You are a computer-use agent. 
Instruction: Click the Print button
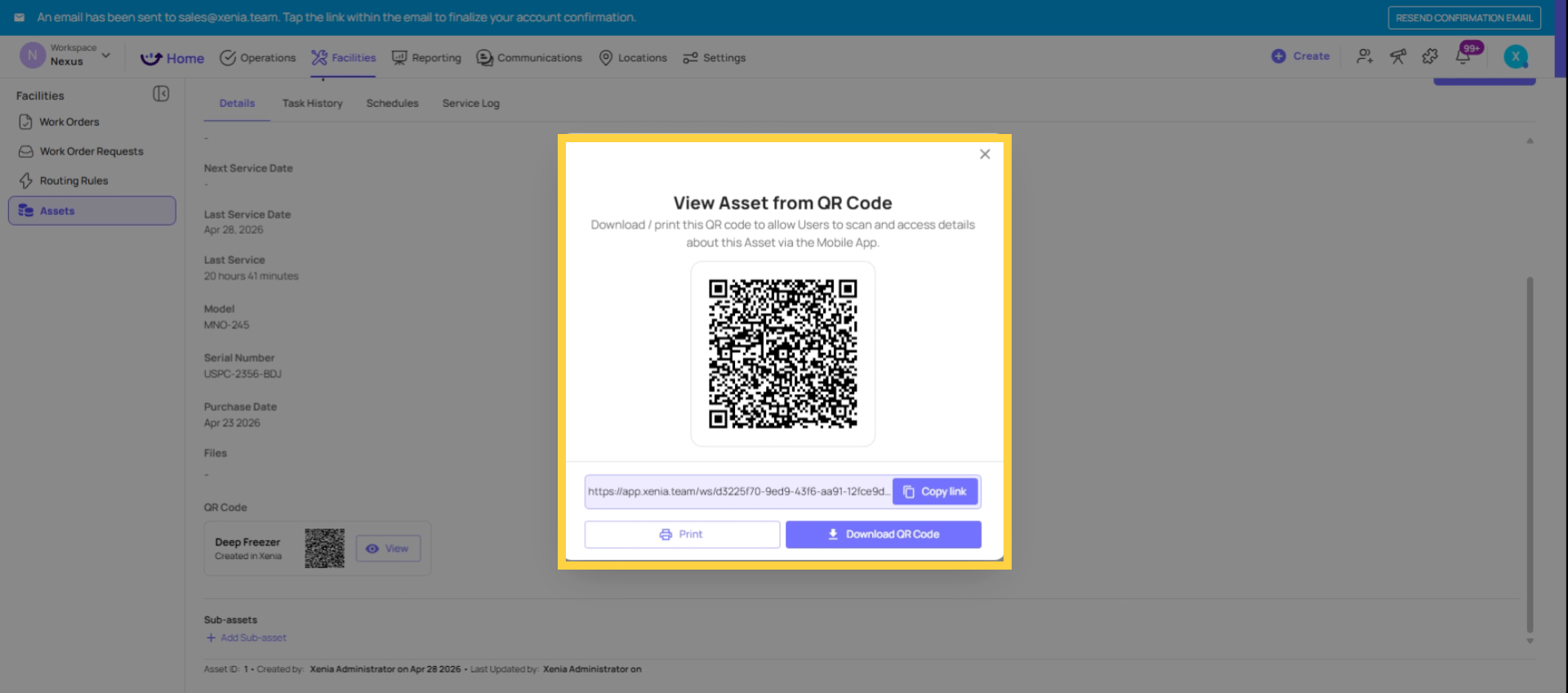coord(682,534)
